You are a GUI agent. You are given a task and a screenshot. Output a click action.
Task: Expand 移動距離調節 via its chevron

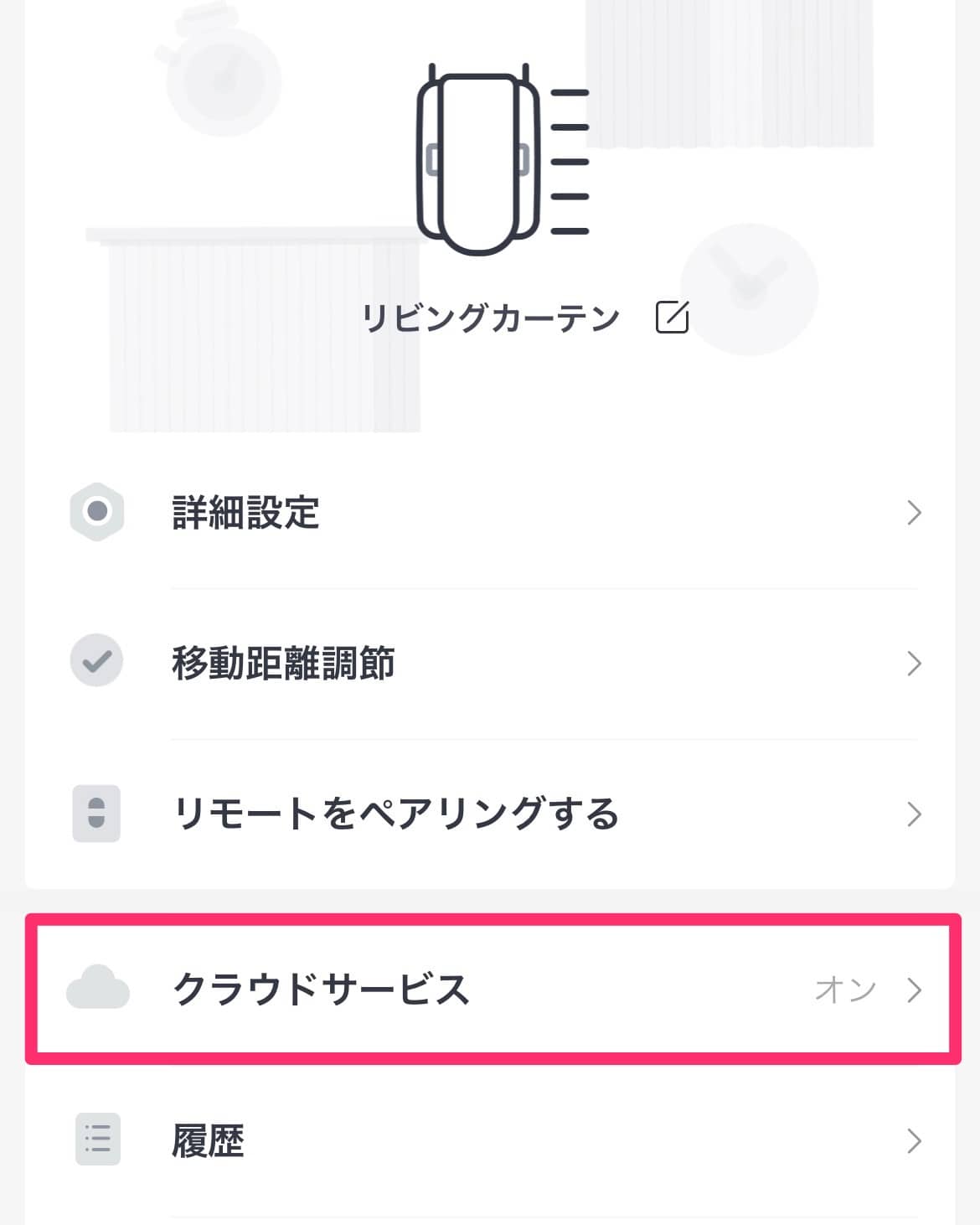pos(915,664)
